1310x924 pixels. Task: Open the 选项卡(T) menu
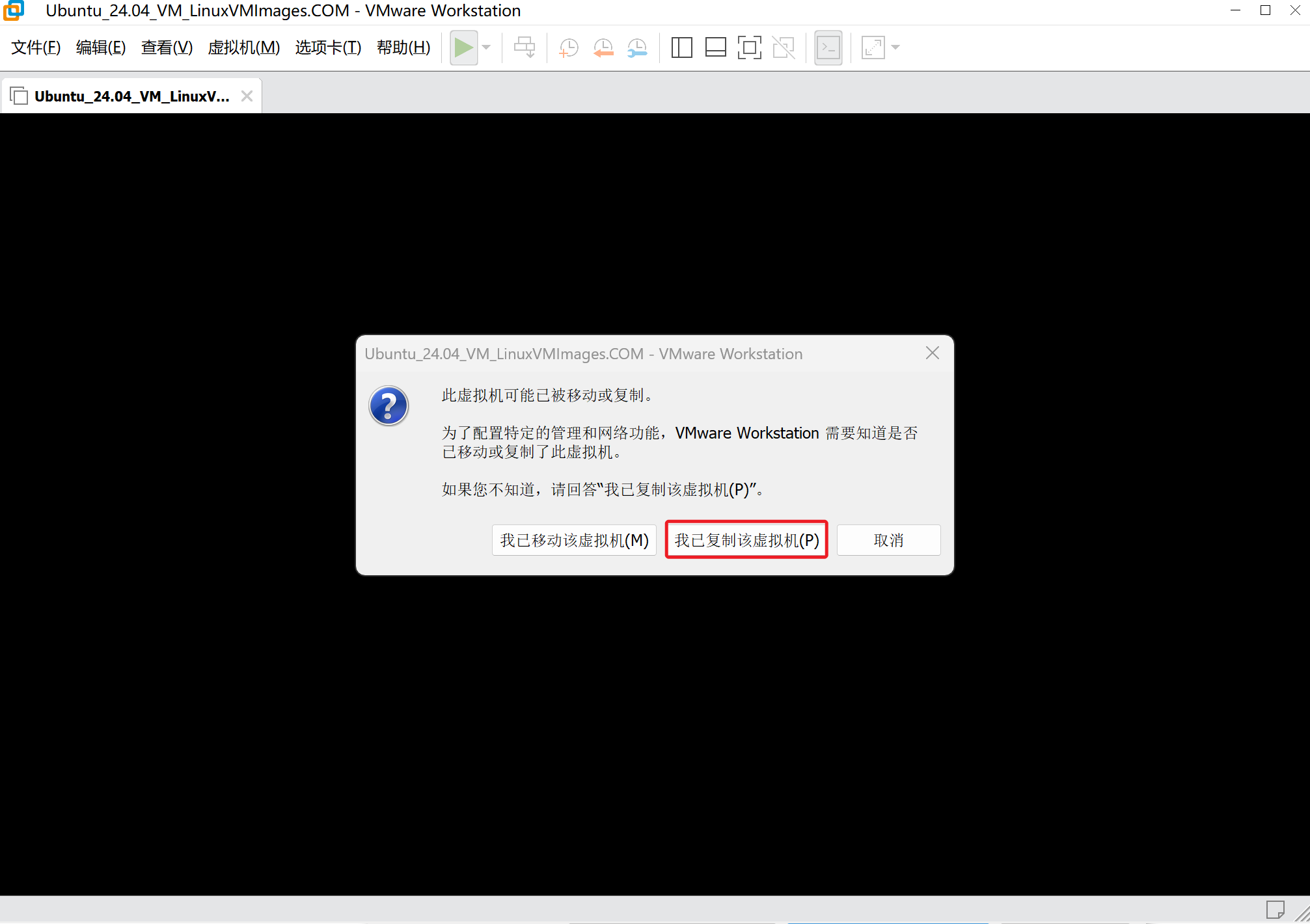[328, 48]
